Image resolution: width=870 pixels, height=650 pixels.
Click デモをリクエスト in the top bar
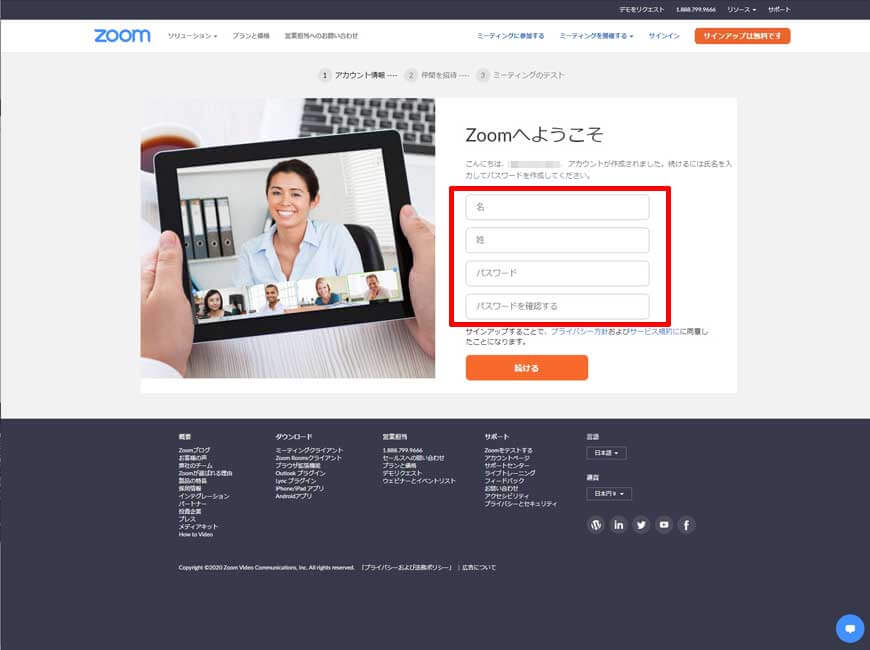[x=641, y=9]
